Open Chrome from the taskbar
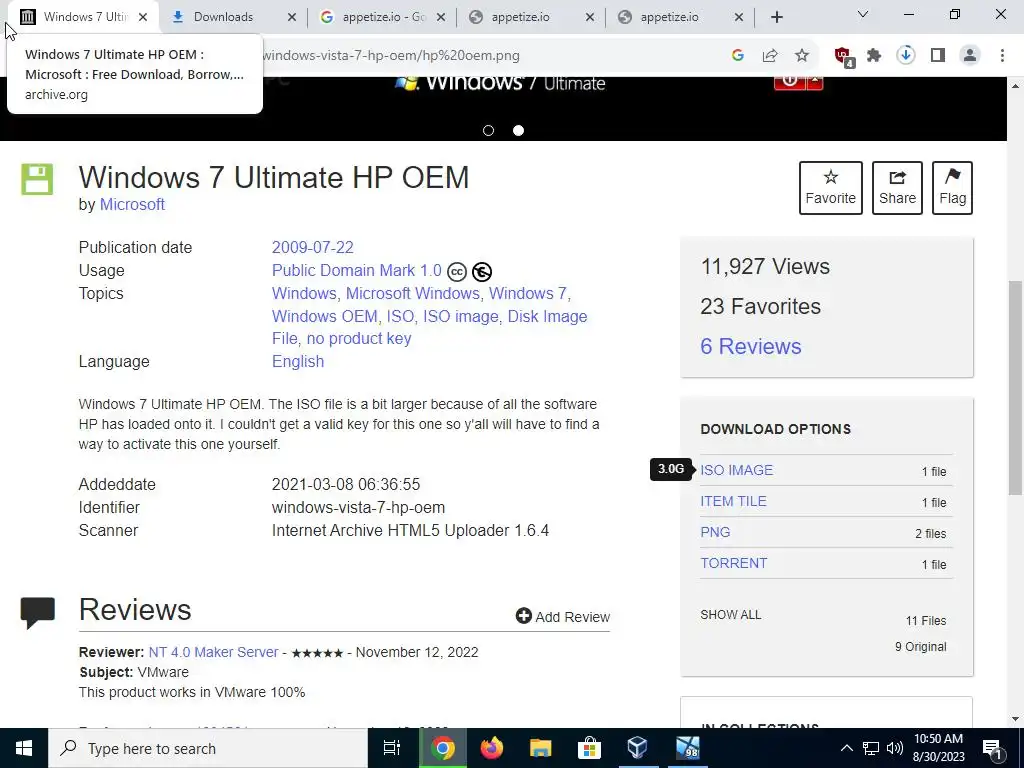 [x=442, y=748]
